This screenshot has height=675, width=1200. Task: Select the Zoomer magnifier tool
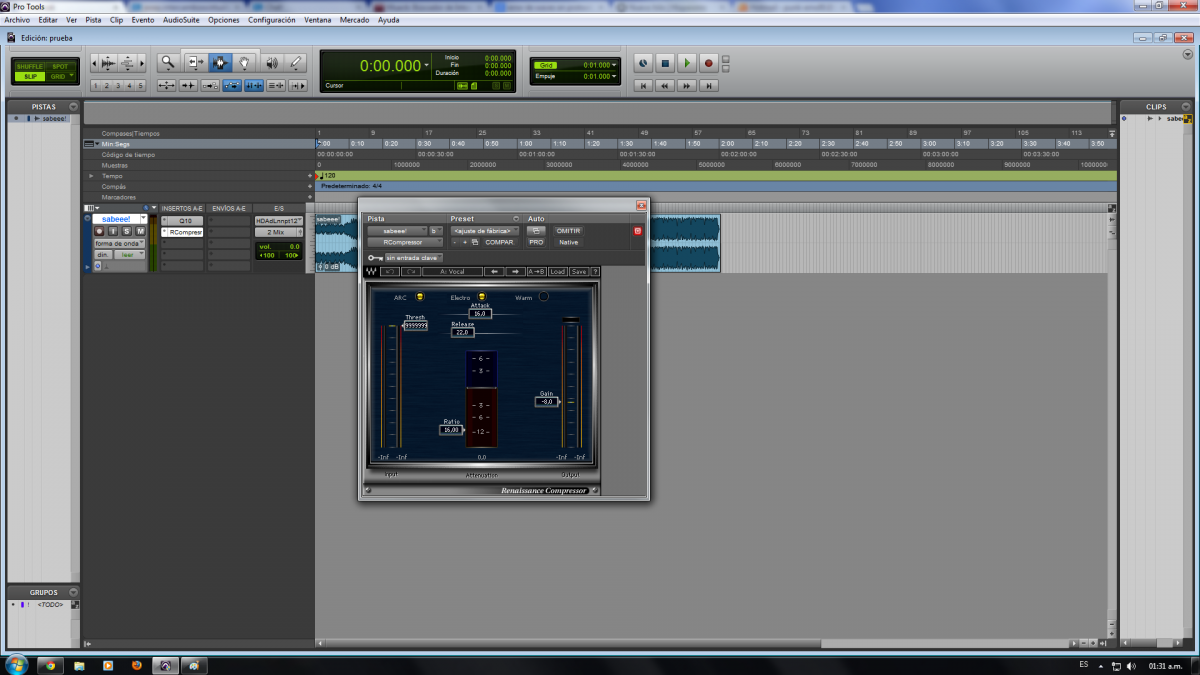[x=168, y=63]
